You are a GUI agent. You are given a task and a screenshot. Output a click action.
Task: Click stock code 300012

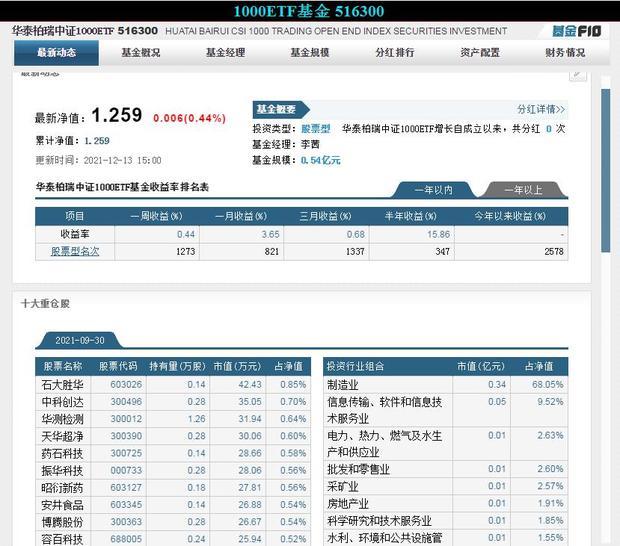point(126,419)
